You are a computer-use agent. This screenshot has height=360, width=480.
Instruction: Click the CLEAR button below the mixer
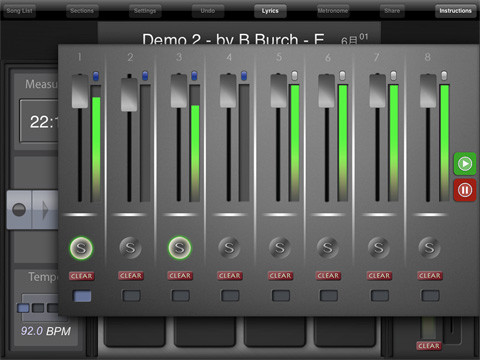pos(429,346)
